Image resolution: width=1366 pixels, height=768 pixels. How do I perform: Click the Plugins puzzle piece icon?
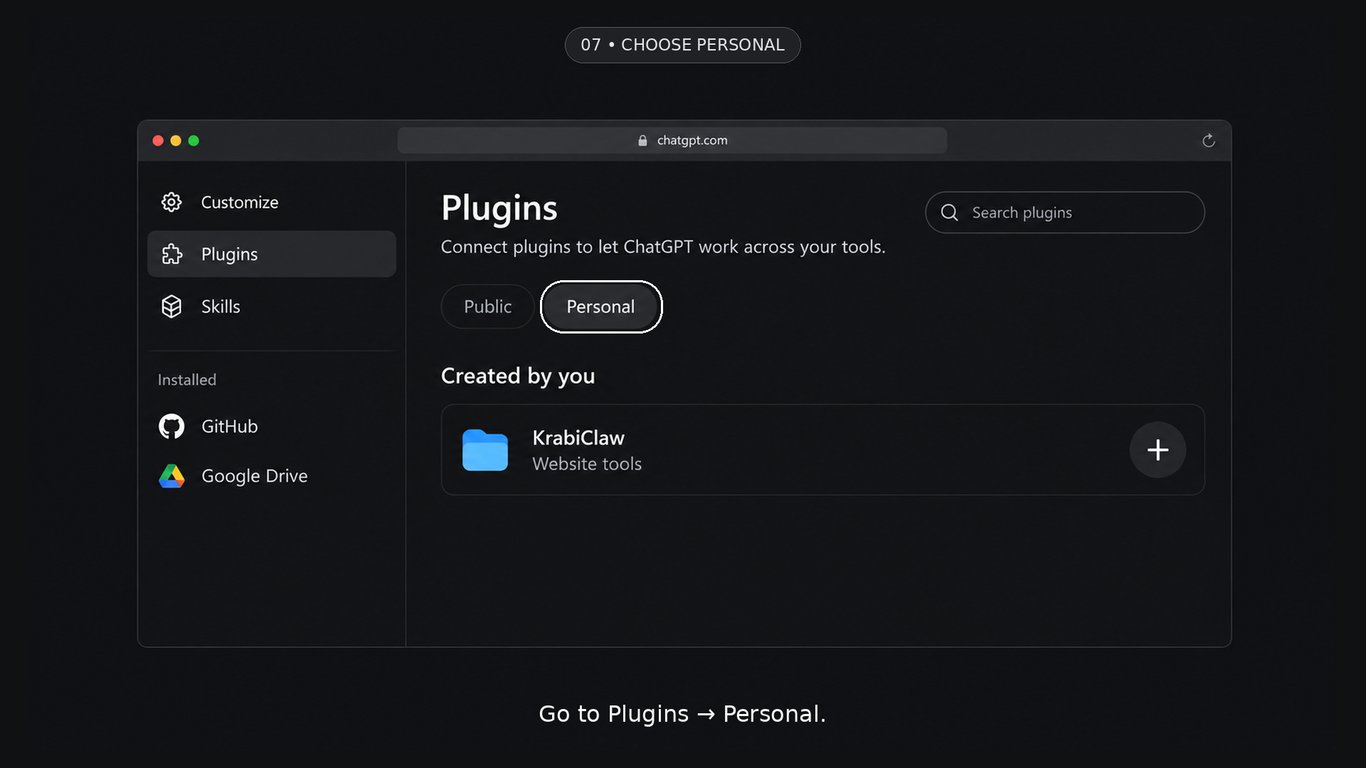pos(172,254)
